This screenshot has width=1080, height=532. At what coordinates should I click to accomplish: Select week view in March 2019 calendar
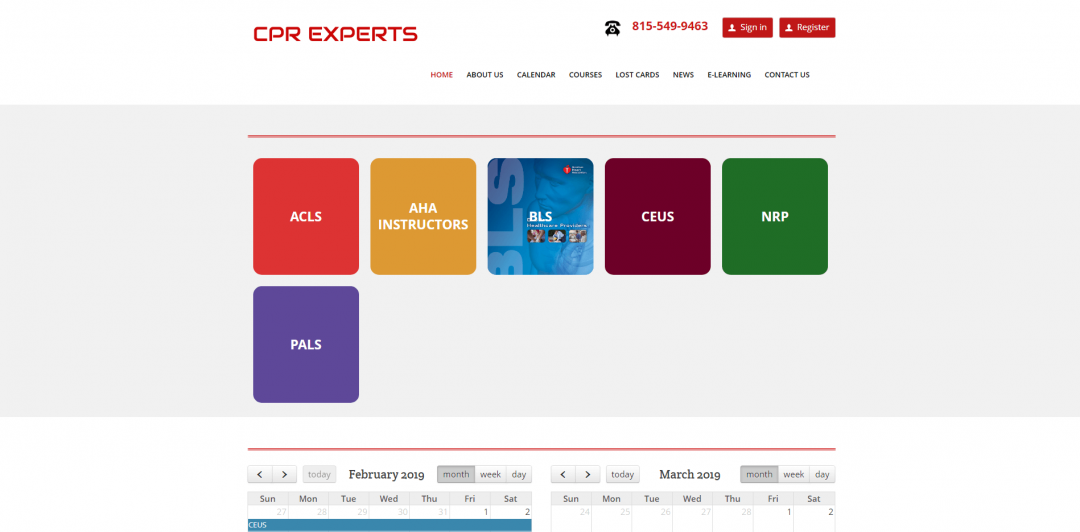point(793,474)
